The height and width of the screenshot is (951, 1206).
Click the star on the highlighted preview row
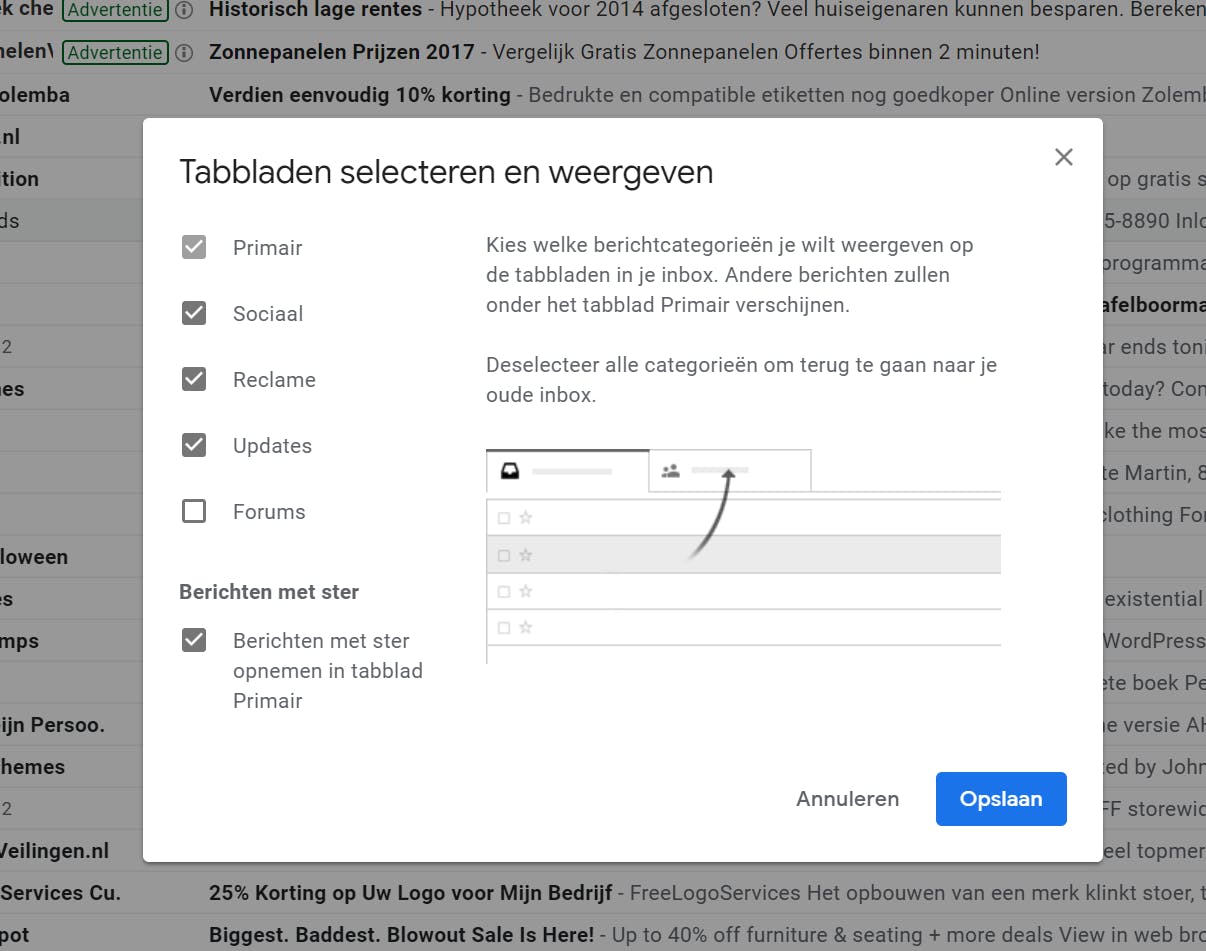(525, 554)
